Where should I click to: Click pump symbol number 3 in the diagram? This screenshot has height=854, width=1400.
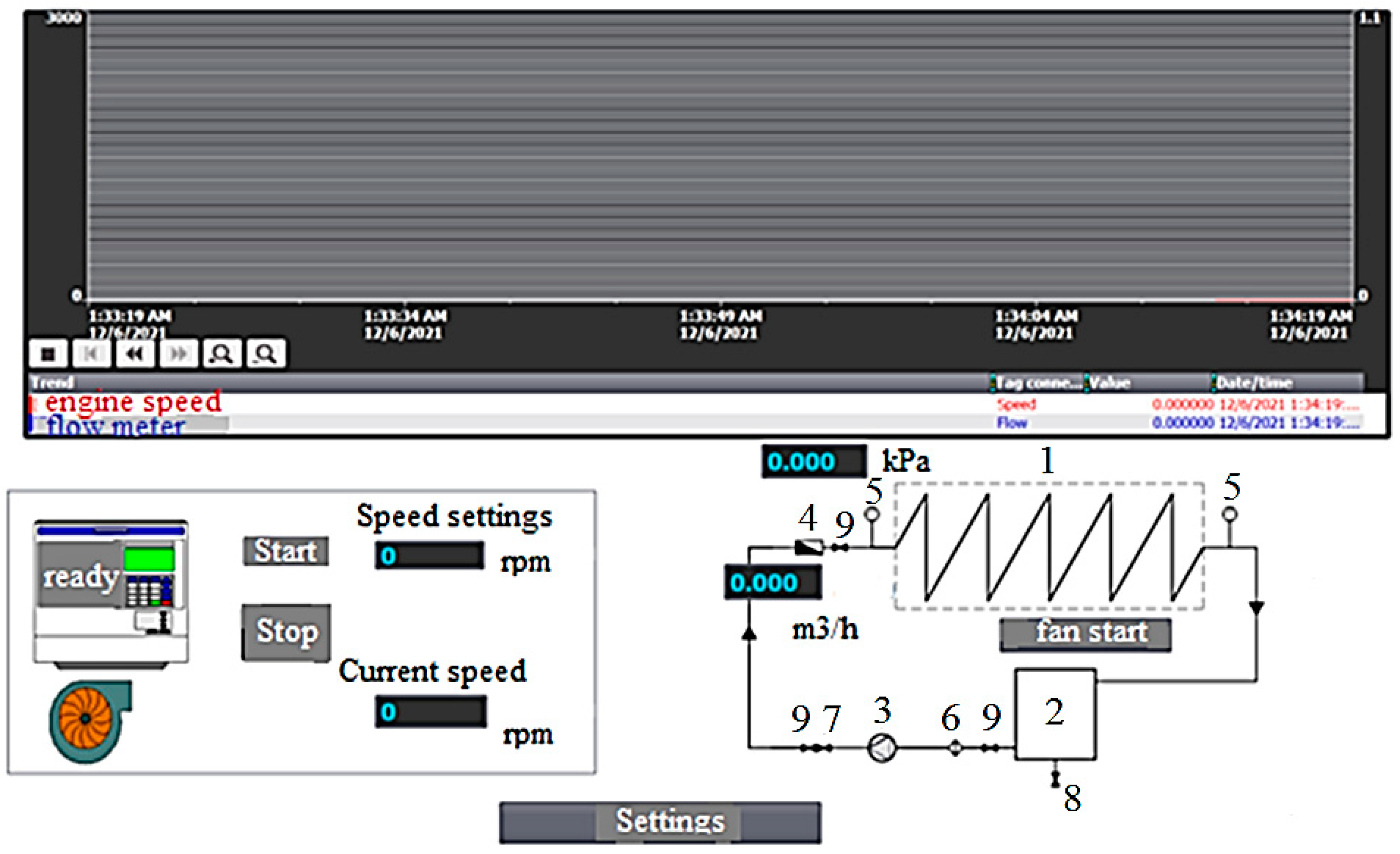click(x=882, y=748)
